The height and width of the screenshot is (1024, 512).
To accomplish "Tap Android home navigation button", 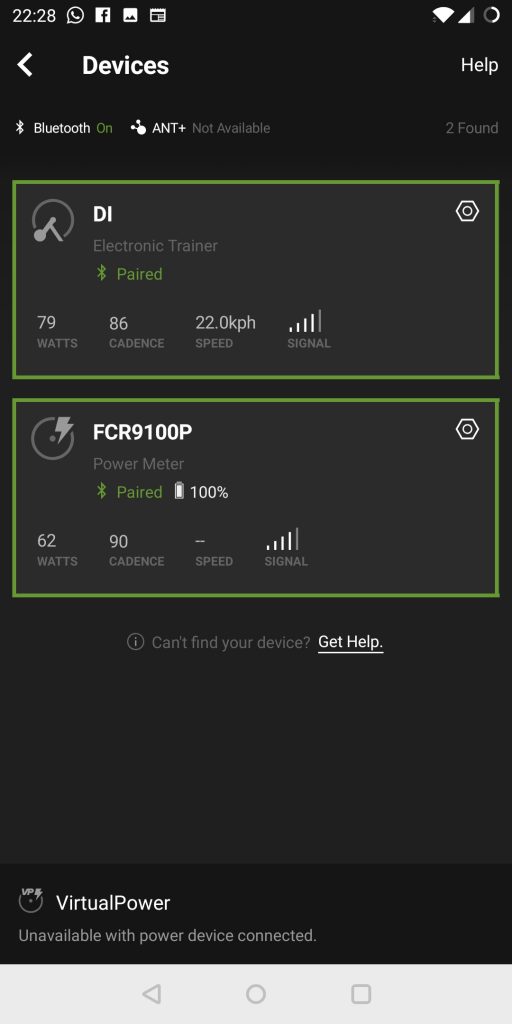I will [x=256, y=994].
